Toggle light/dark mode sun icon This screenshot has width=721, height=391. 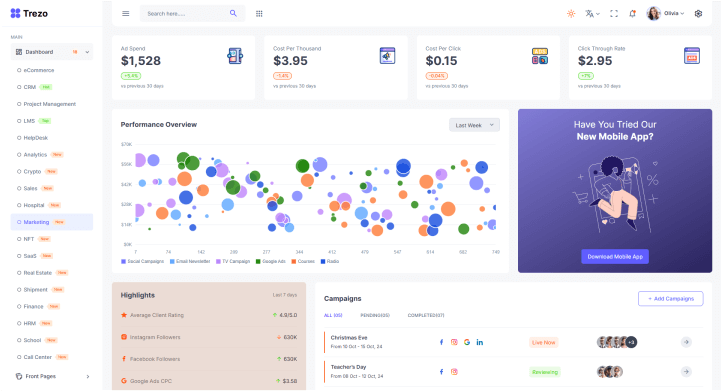[x=571, y=13]
